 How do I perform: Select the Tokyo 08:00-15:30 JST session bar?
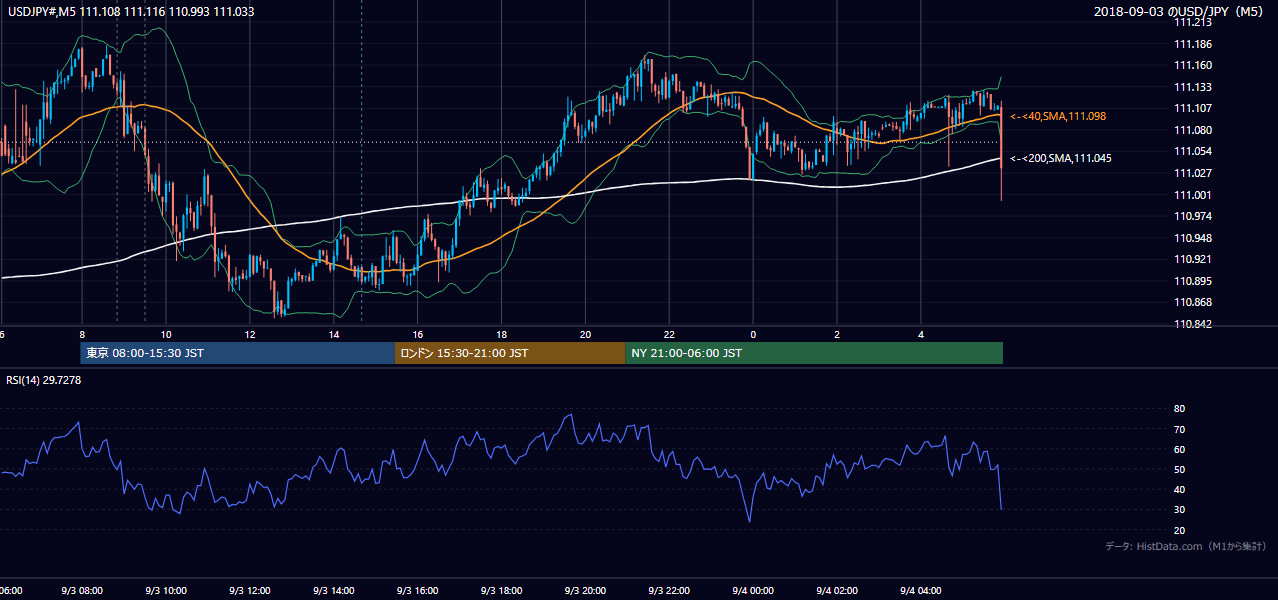pos(238,353)
